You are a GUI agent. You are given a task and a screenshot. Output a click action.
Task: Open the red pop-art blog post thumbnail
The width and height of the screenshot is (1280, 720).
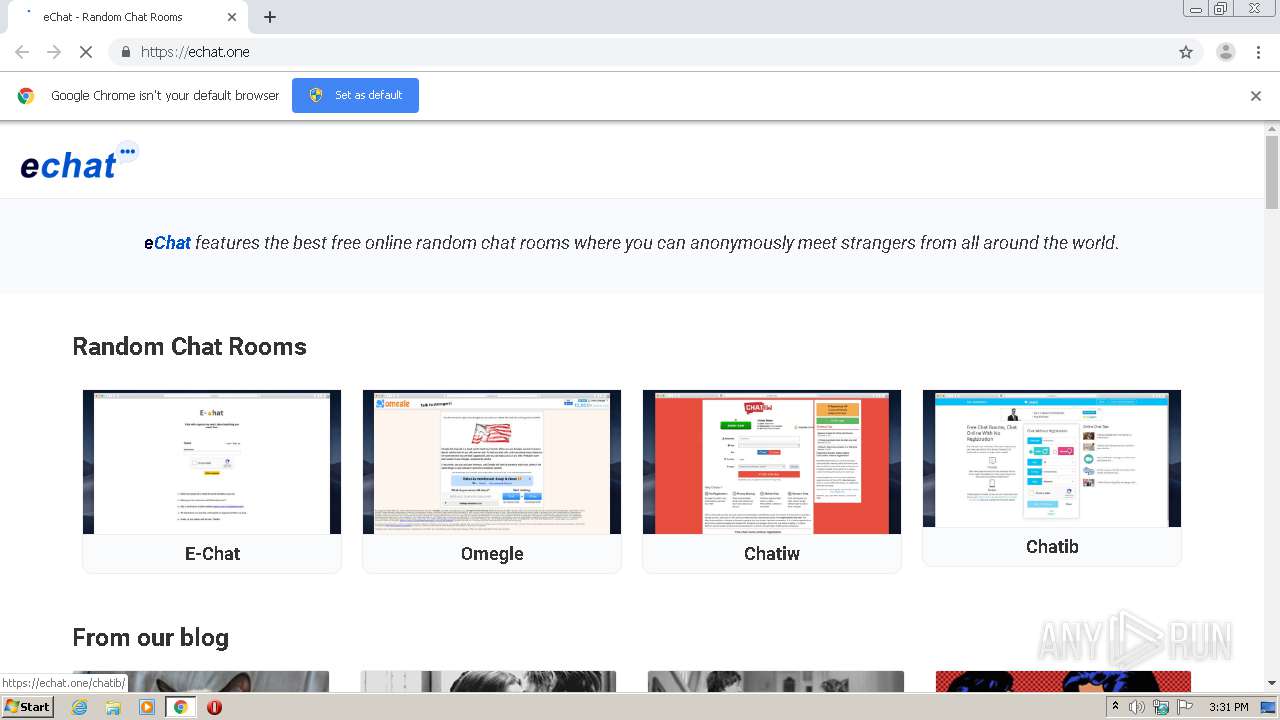[x=1063, y=681]
